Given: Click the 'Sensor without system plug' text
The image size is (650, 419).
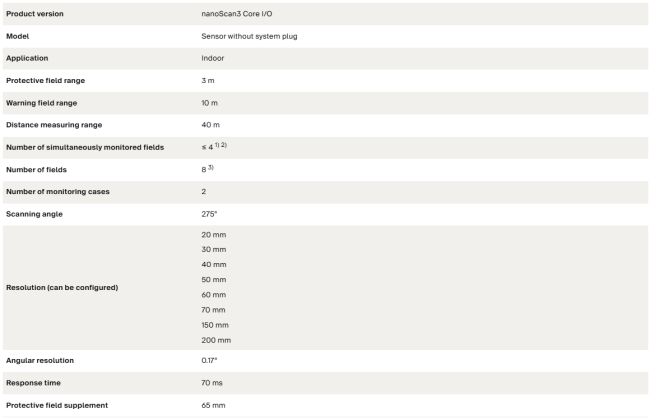Looking at the screenshot, I should [249, 36].
